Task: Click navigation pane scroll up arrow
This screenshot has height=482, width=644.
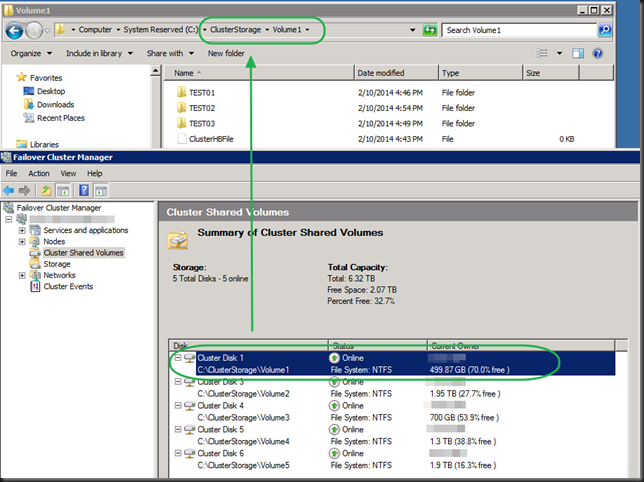Action: pos(155,71)
